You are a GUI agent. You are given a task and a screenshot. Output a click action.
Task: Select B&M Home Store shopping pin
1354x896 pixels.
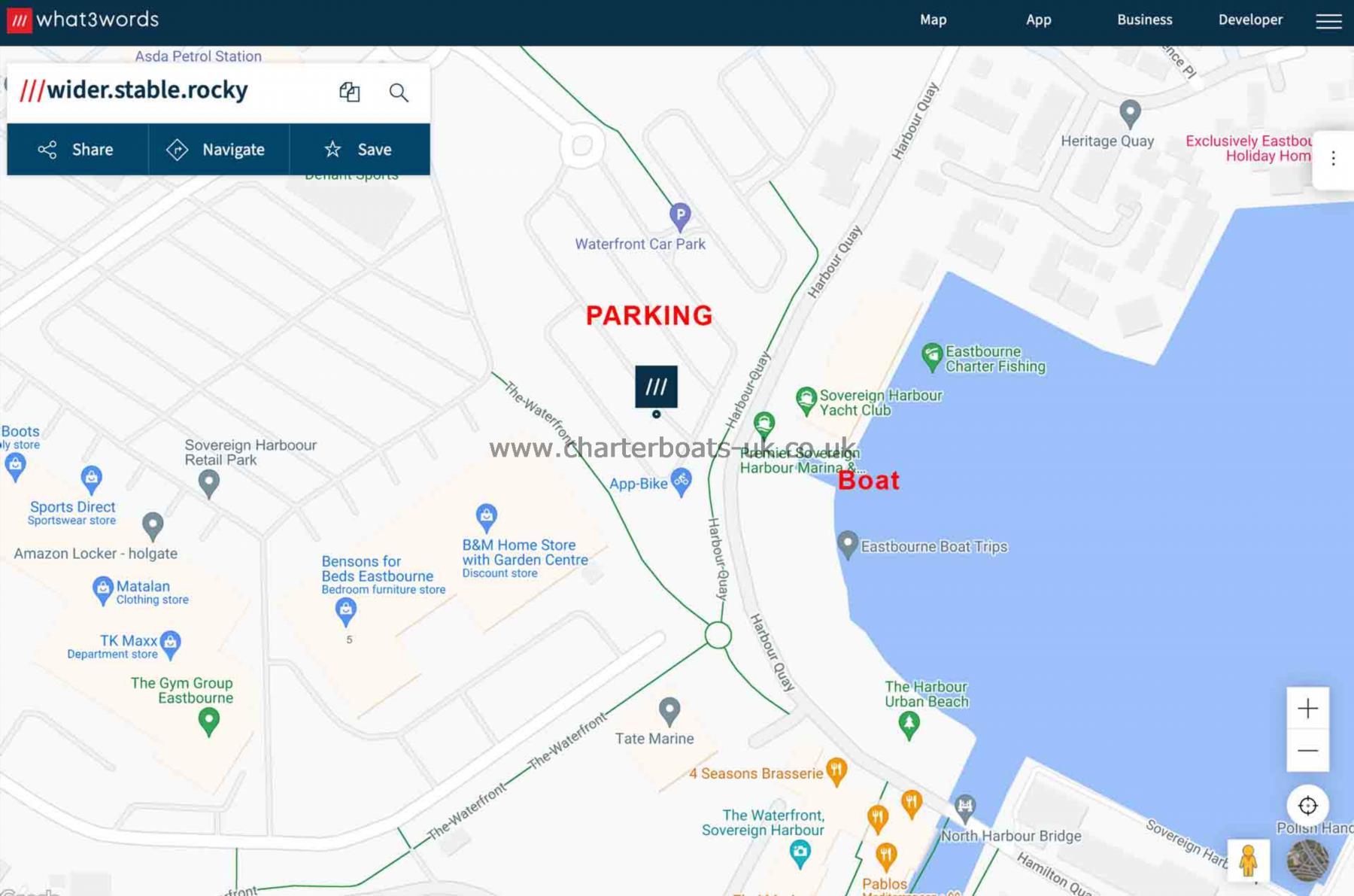pos(487,518)
